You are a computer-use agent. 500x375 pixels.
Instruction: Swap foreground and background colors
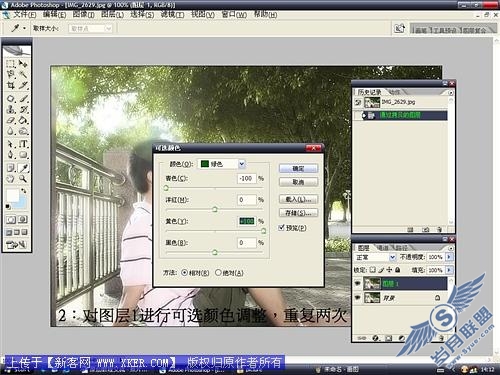pos(24,191)
